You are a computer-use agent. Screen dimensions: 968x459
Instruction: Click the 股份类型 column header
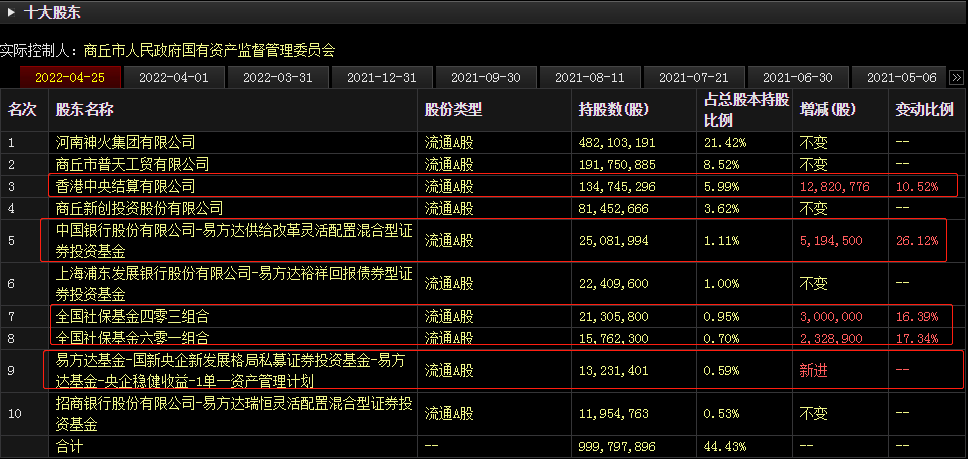[453, 110]
